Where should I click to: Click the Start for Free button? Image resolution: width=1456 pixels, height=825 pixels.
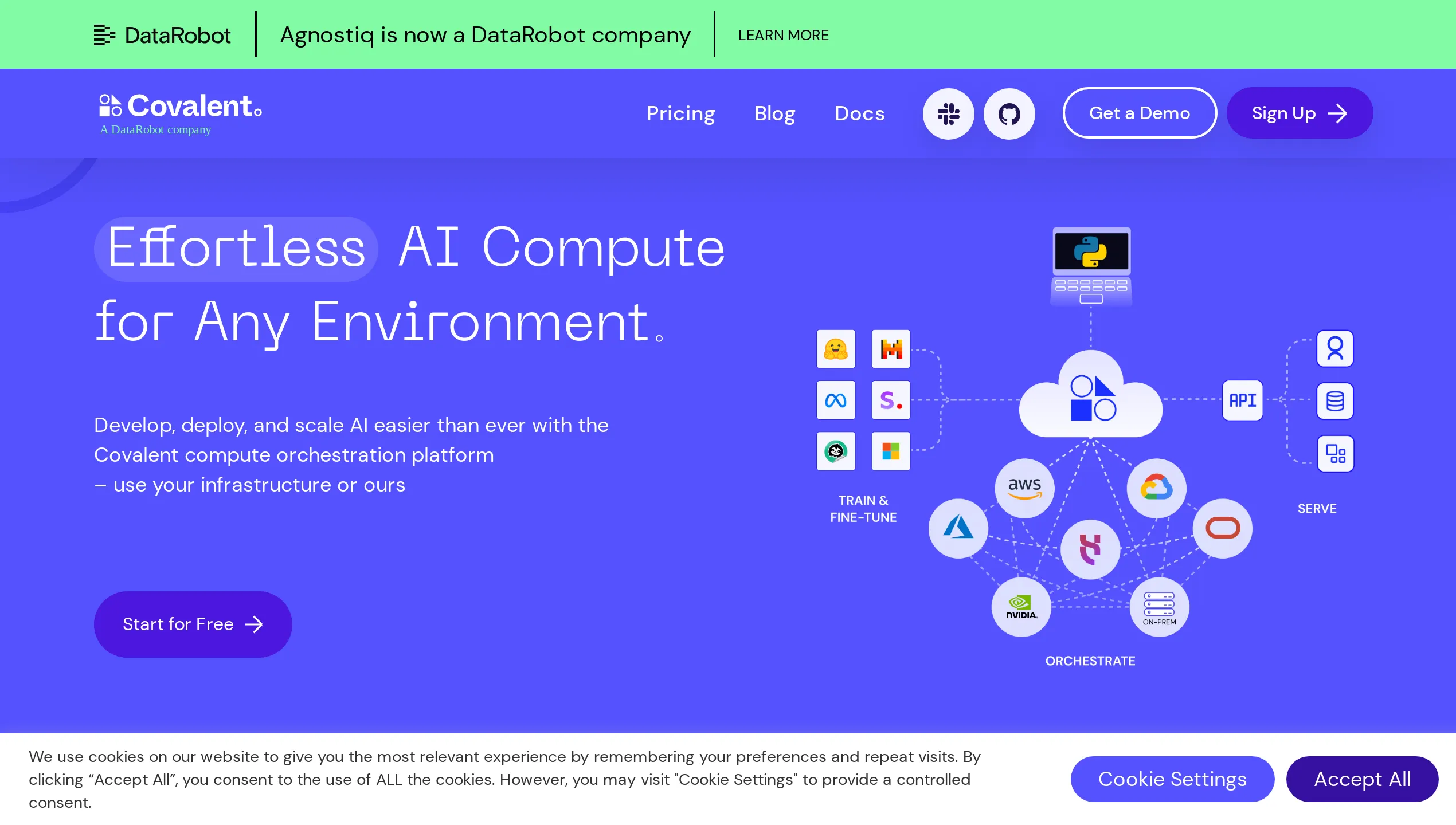click(x=193, y=624)
